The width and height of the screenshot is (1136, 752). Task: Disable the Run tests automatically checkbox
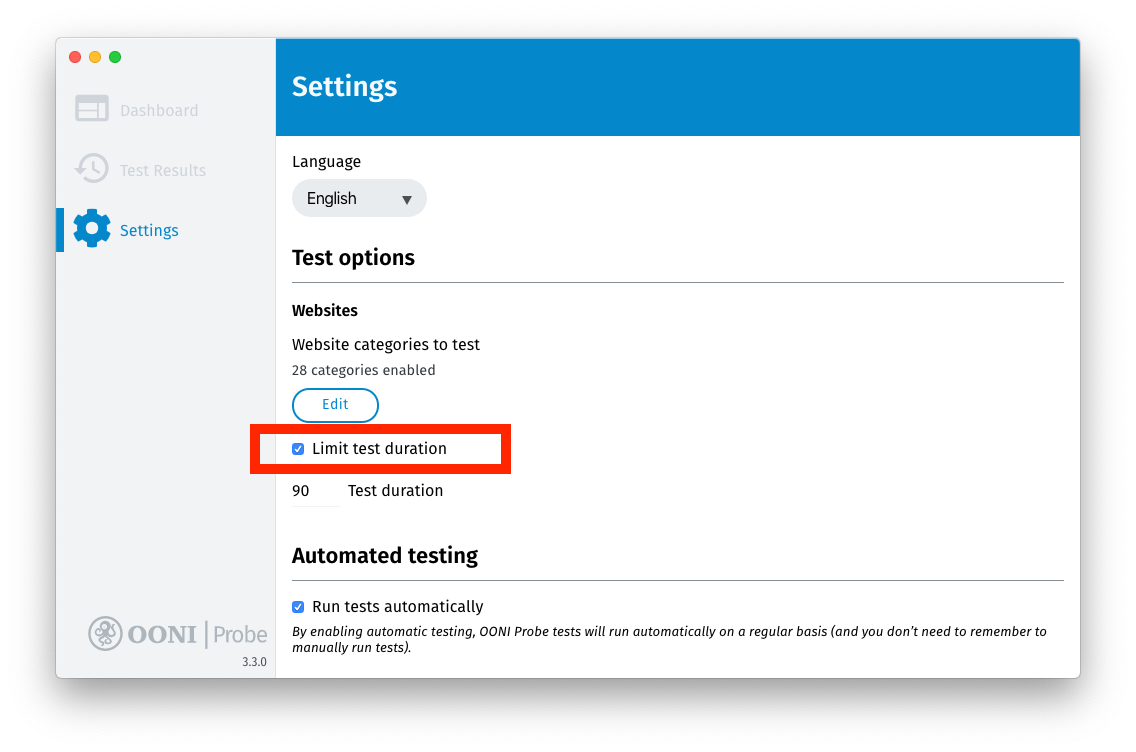point(298,607)
